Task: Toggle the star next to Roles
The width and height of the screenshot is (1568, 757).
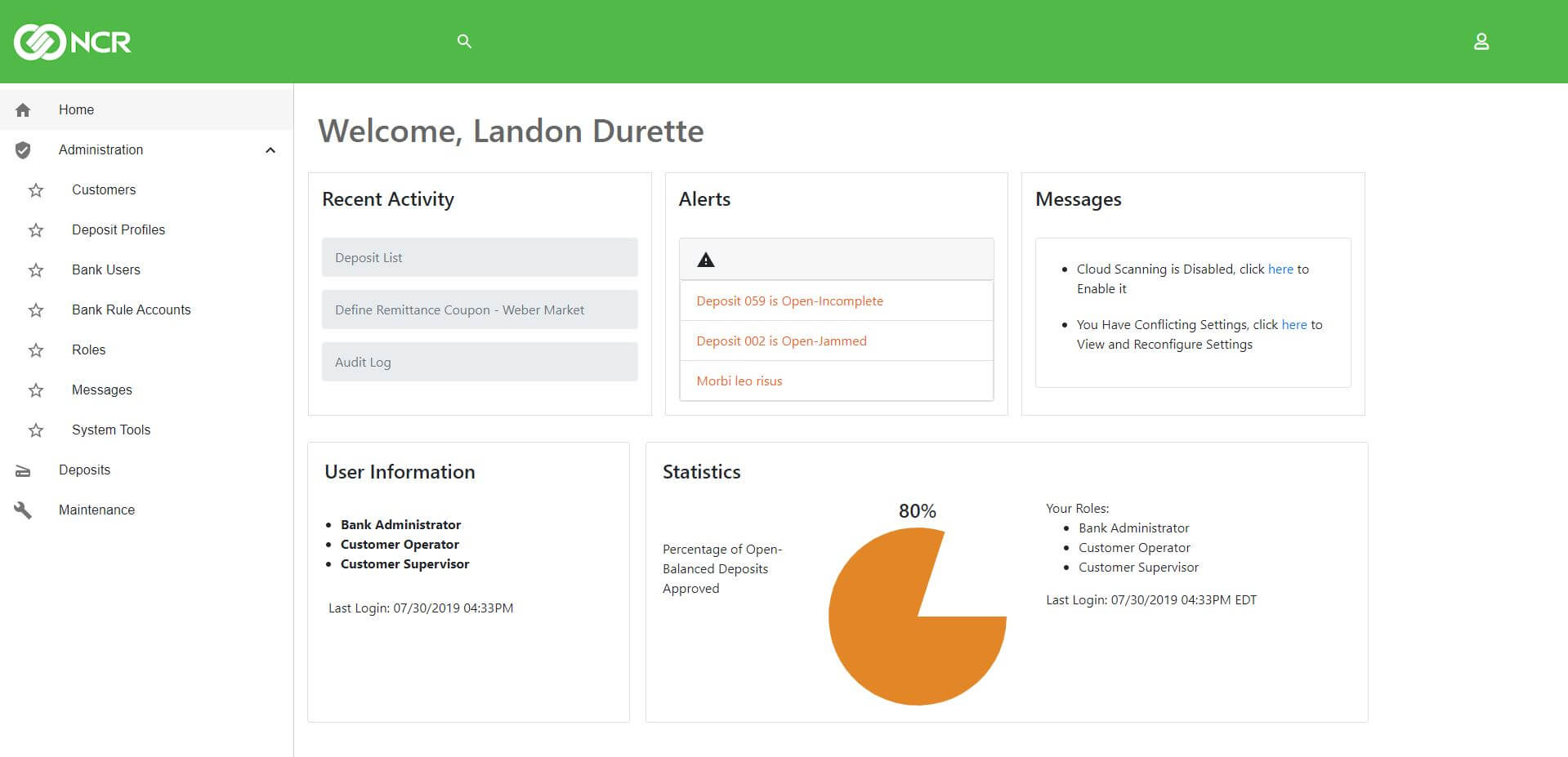Action: (36, 350)
